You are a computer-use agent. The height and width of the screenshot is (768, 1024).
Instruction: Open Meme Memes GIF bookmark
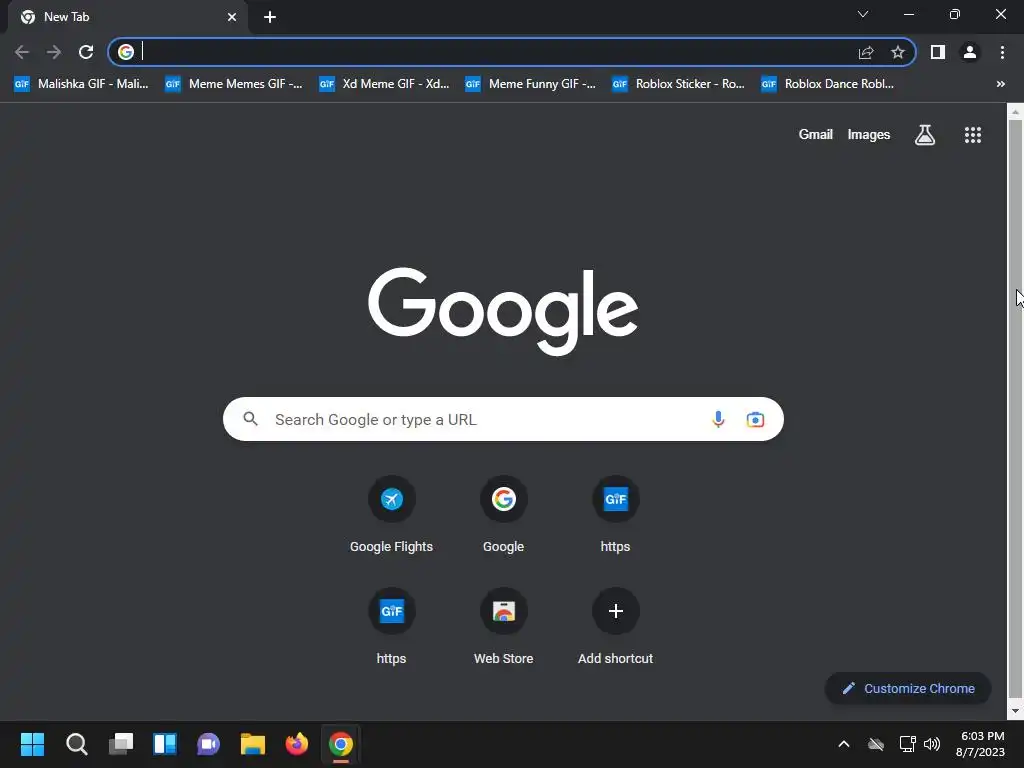tap(234, 84)
